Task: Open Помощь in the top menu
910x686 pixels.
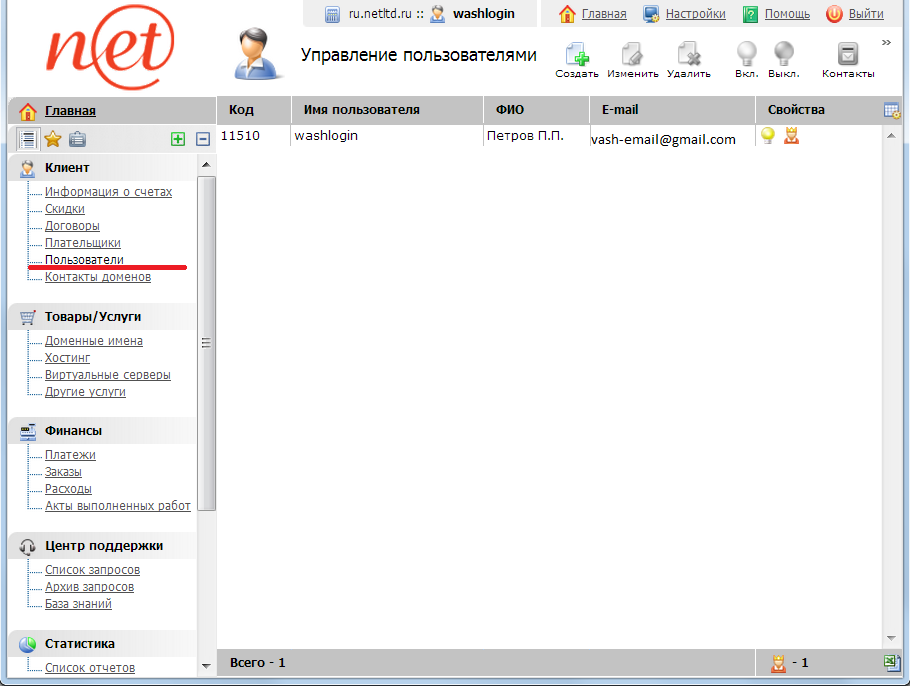Action: [787, 14]
